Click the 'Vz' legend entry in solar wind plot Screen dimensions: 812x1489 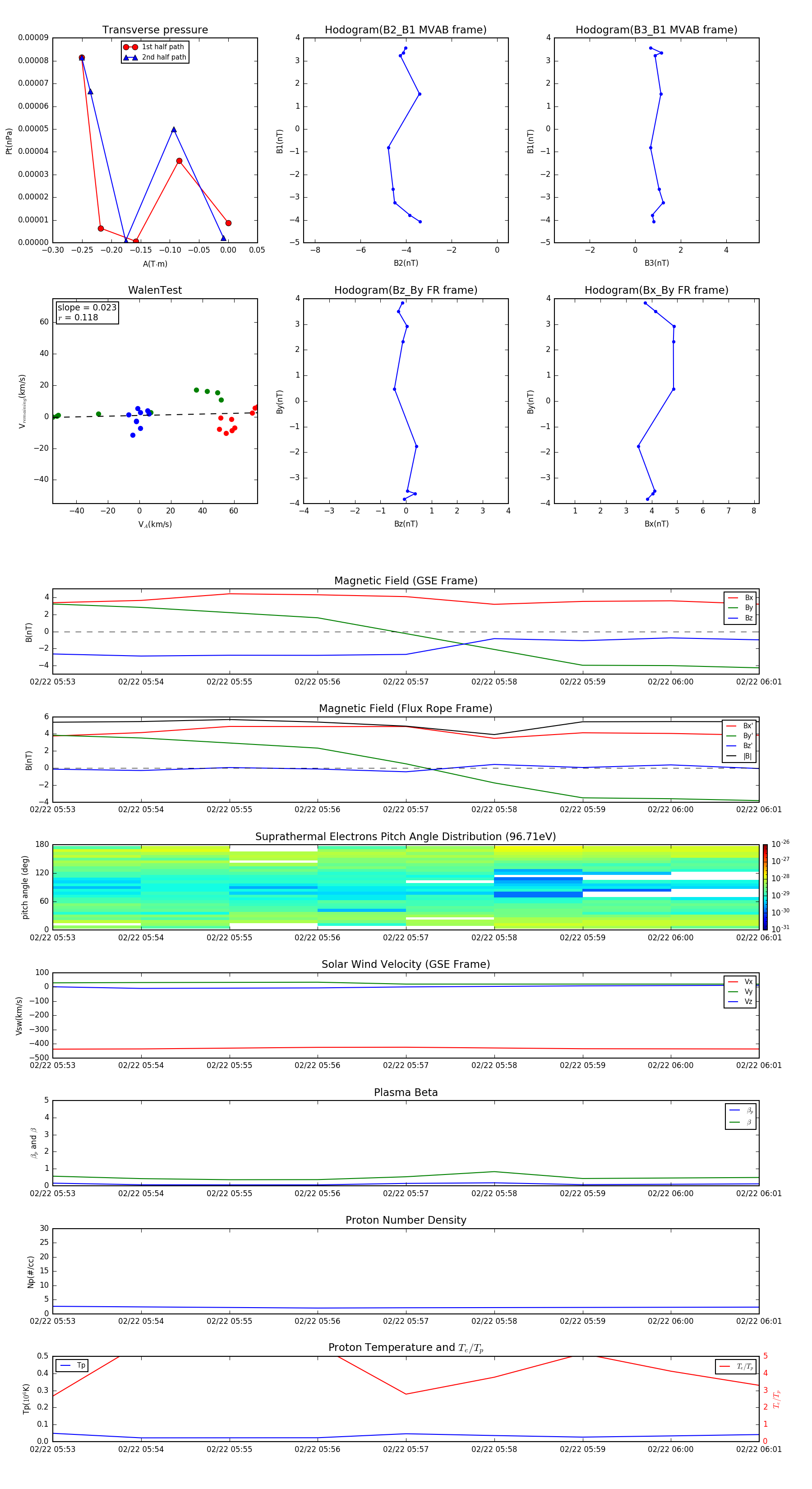pyautogui.click(x=740, y=1002)
